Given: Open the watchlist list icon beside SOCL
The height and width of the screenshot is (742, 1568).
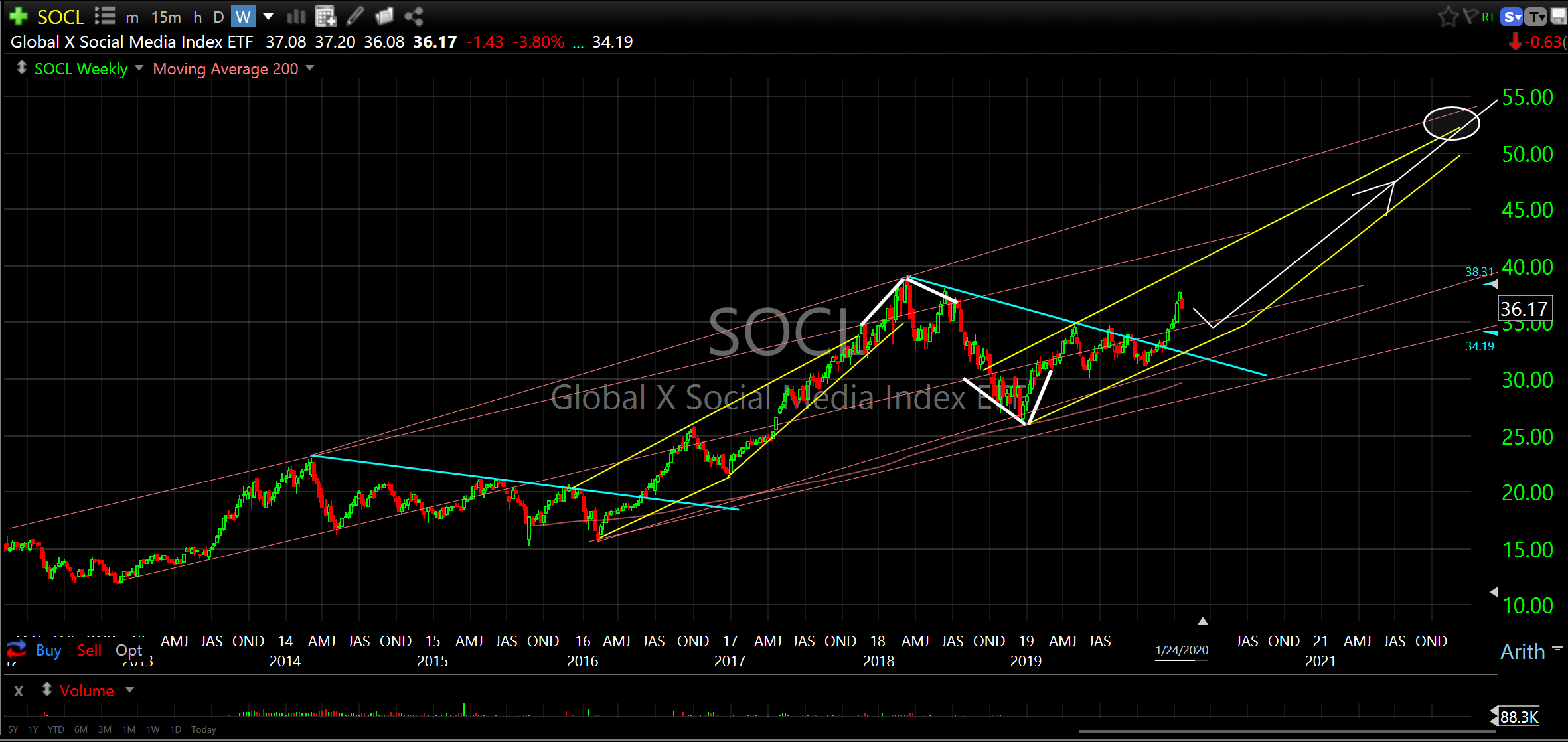Looking at the screenshot, I should 105,16.
